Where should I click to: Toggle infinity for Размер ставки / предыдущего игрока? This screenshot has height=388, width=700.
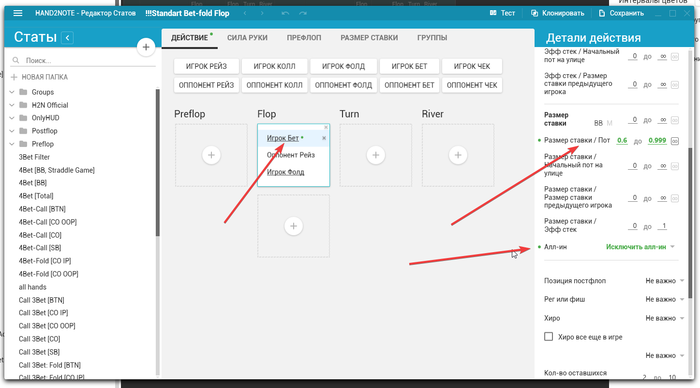click(675, 198)
